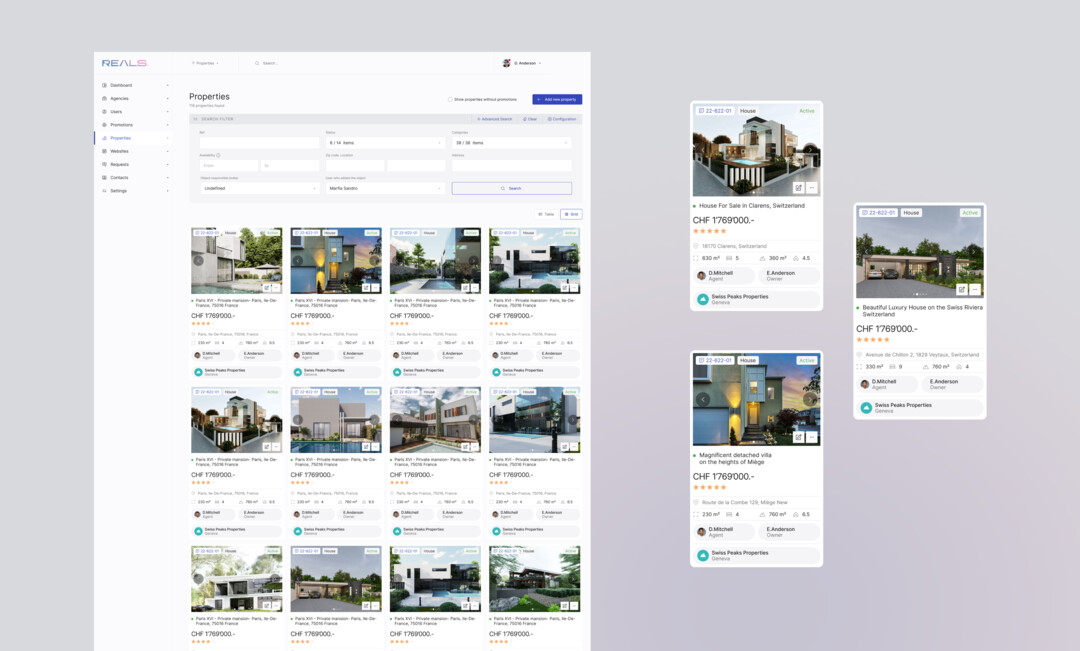Enable Show properties without promotions checkbox
Image resolution: width=1080 pixels, height=651 pixels.
(x=450, y=99)
